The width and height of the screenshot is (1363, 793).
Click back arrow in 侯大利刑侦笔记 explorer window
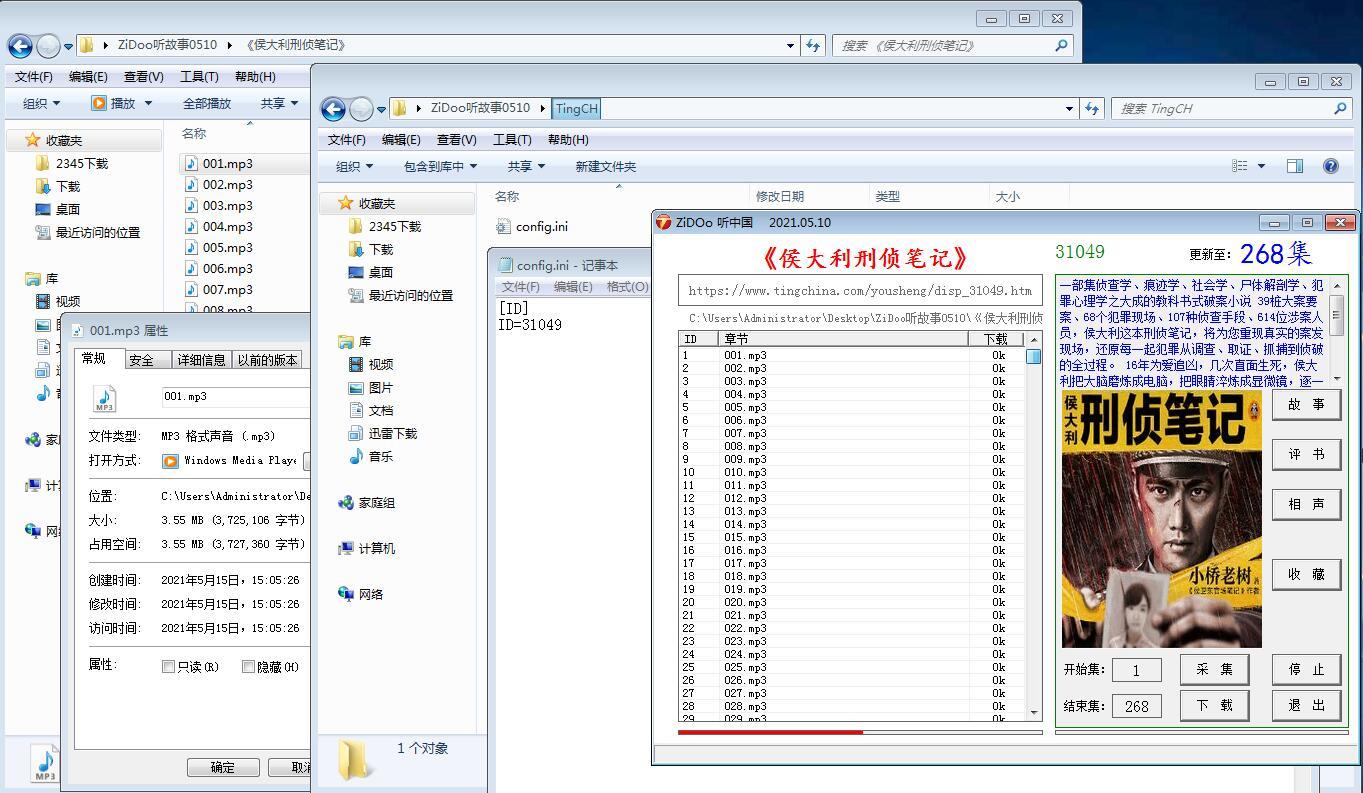tap(20, 46)
